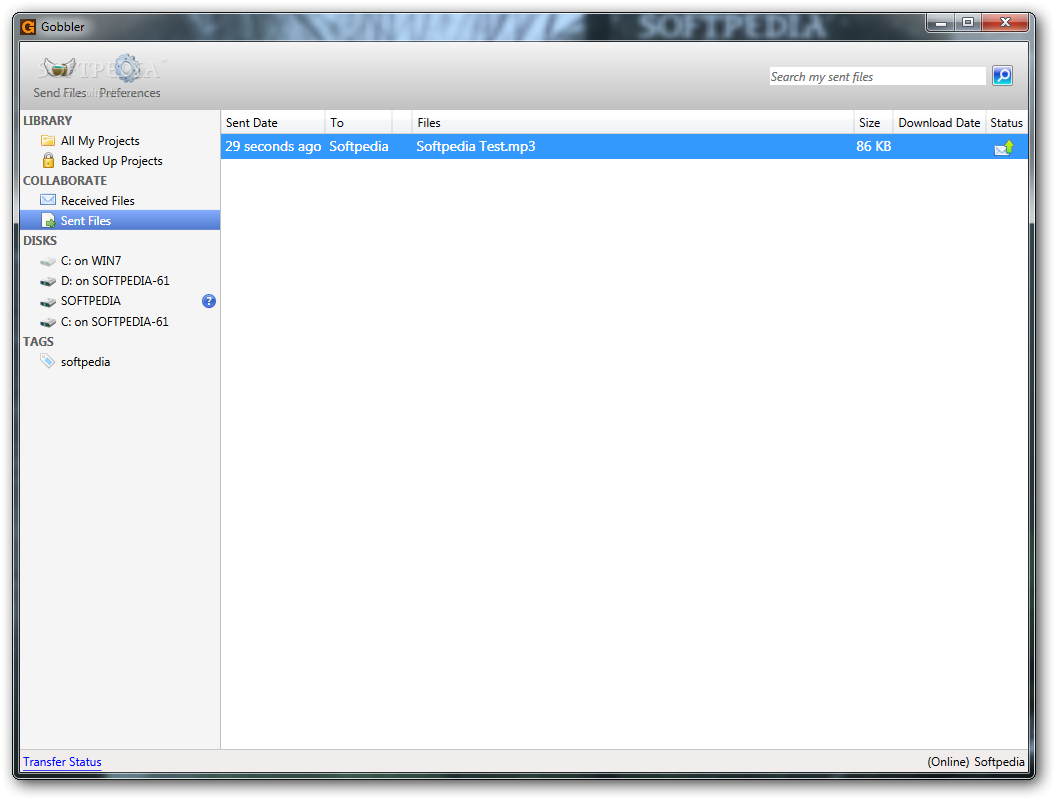The image size is (1056, 800).
Task: Sort by Sent Date column header
Action: click(x=273, y=123)
